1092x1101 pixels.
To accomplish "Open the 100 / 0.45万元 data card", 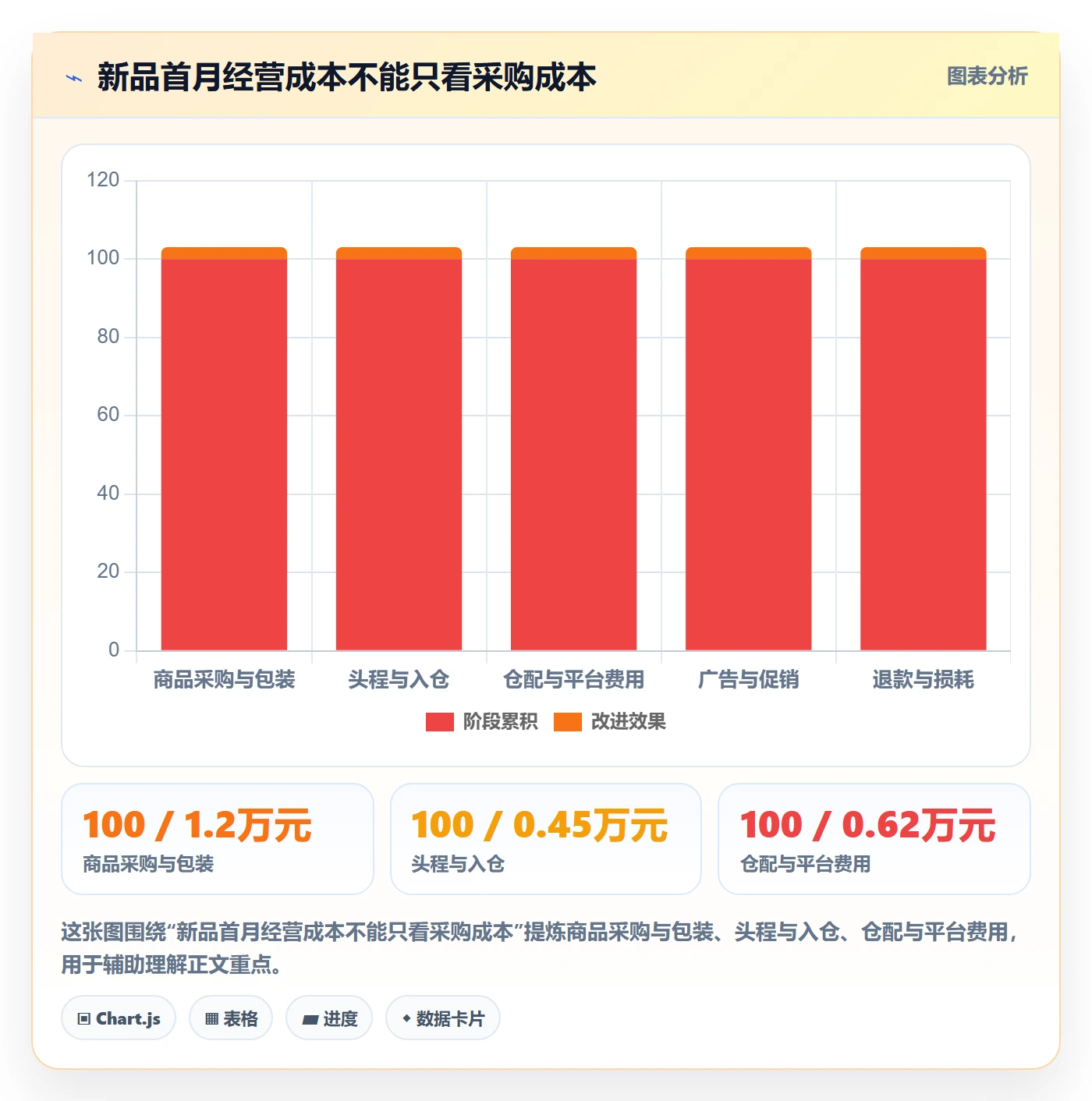I will pos(546,839).
